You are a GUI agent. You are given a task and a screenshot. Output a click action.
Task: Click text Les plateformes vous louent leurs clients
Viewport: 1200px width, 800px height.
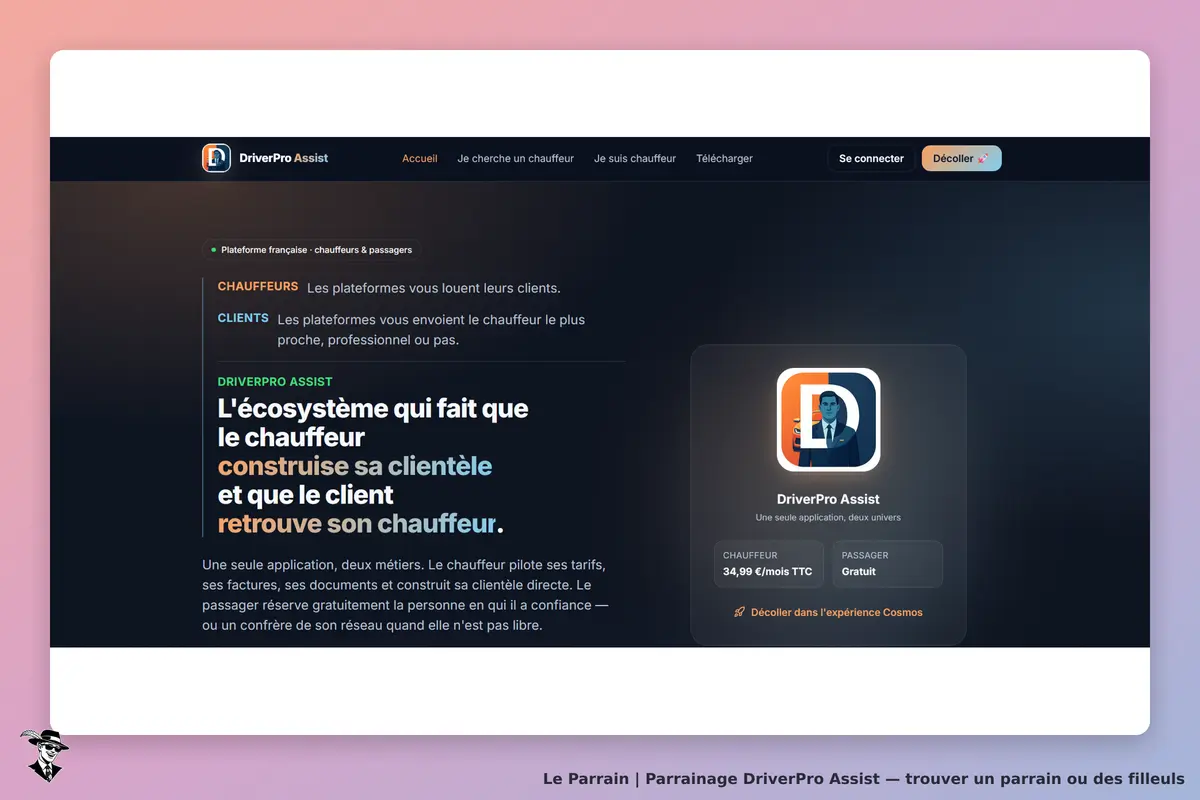point(434,288)
